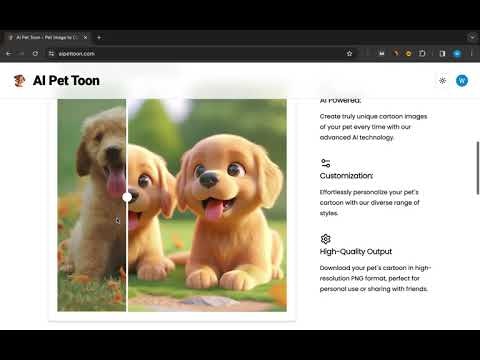Open the site information icon beside URL

click(x=51, y=53)
